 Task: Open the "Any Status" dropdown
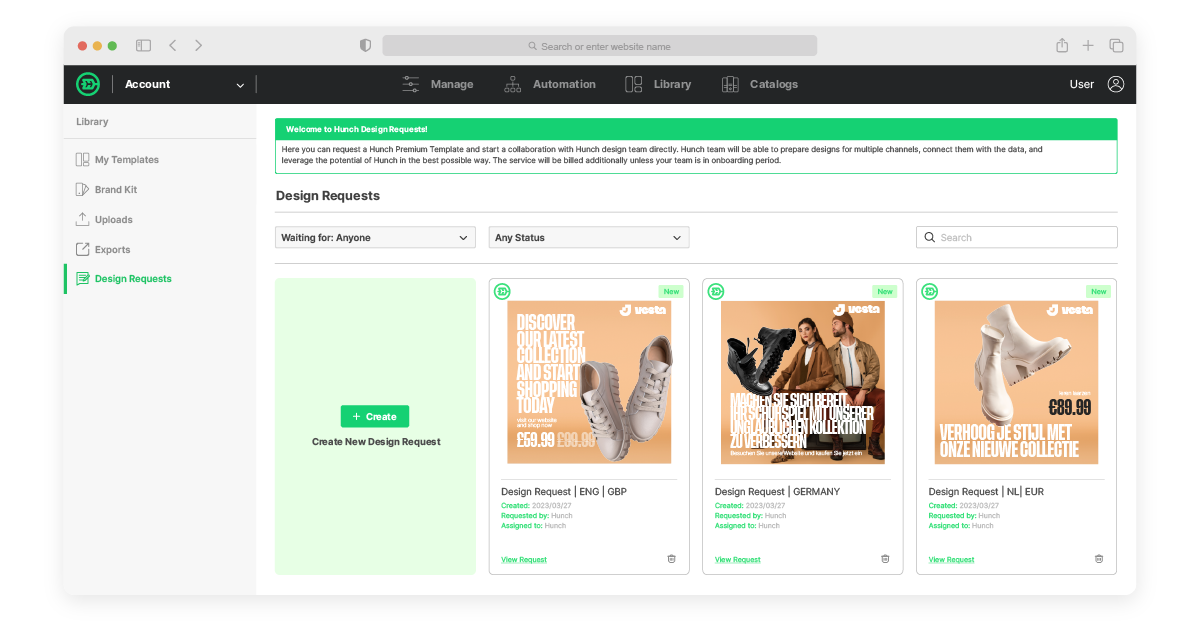point(588,237)
